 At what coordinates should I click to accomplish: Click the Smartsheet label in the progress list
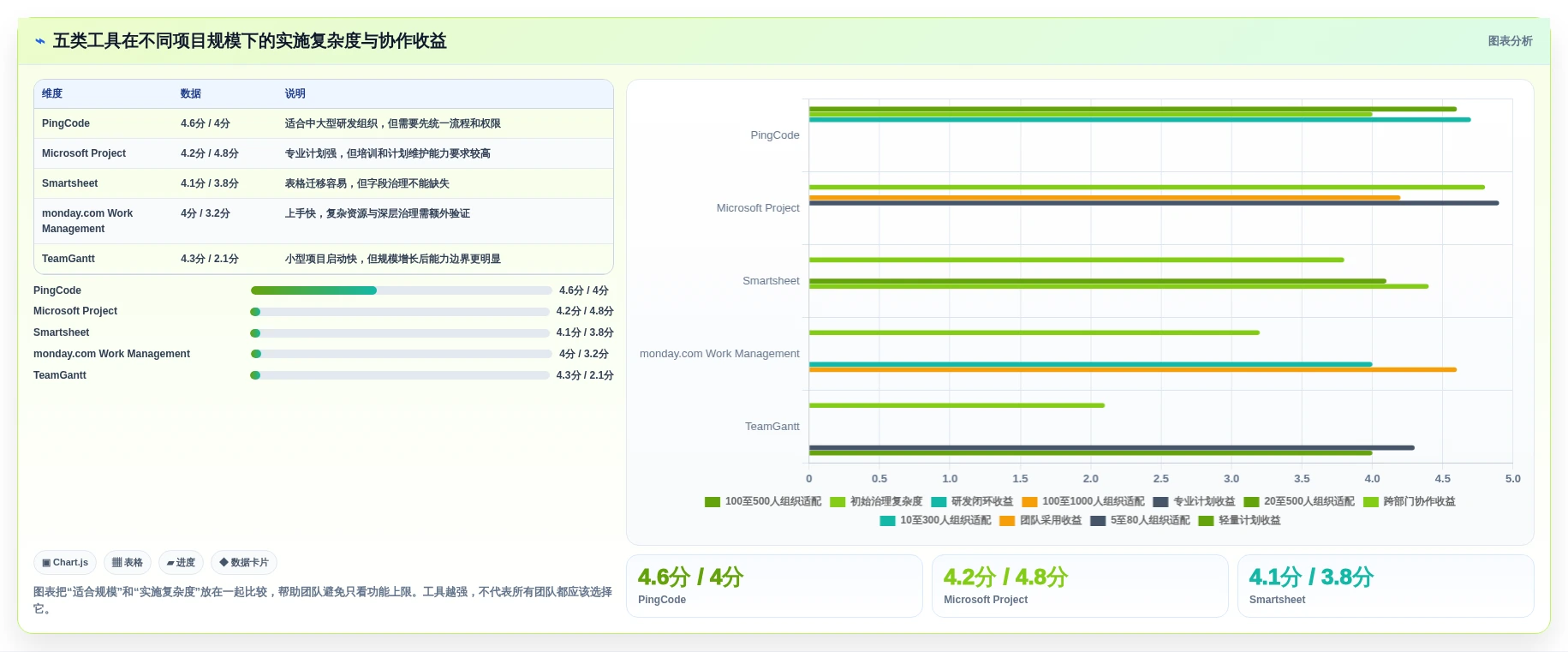click(x=62, y=332)
